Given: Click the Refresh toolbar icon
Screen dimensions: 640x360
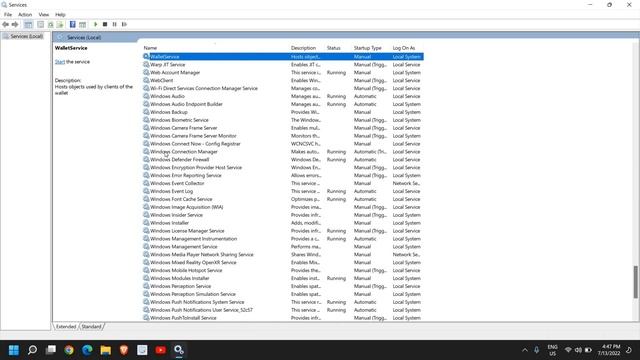Looking at the screenshot, I should 51,24.
